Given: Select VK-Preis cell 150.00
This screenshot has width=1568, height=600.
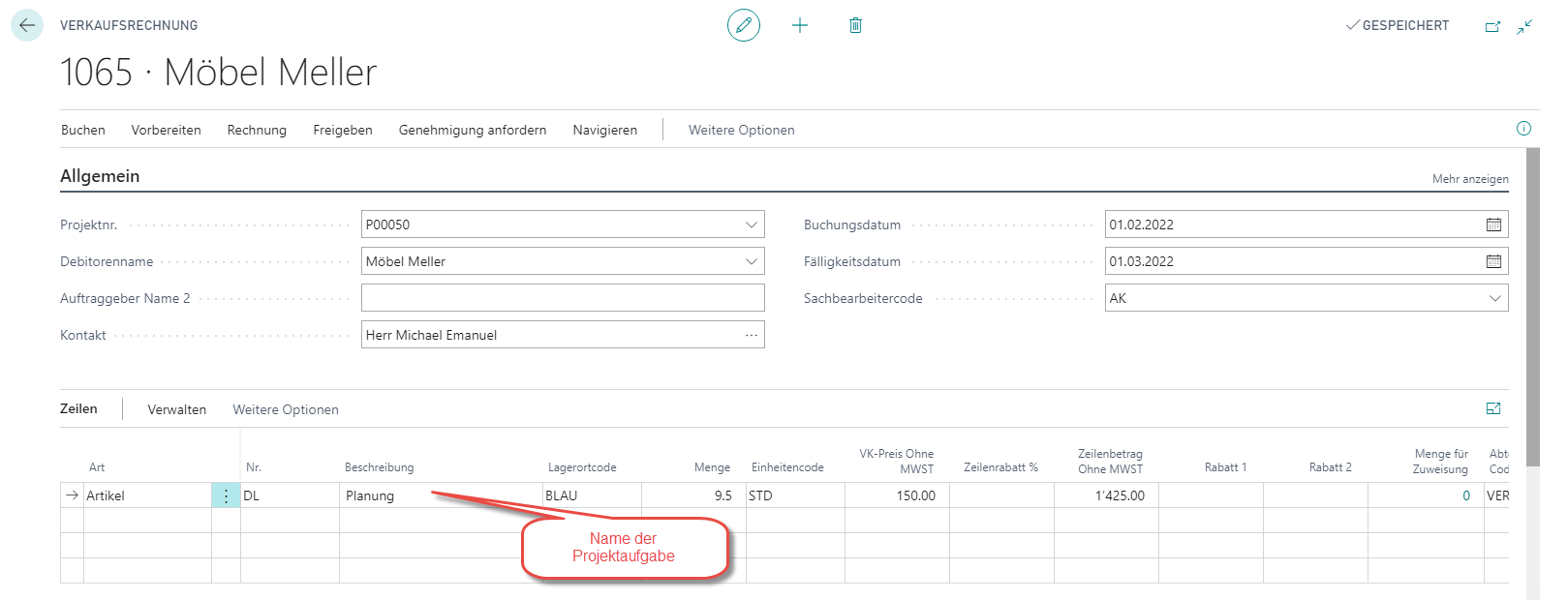Looking at the screenshot, I should click(x=897, y=495).
